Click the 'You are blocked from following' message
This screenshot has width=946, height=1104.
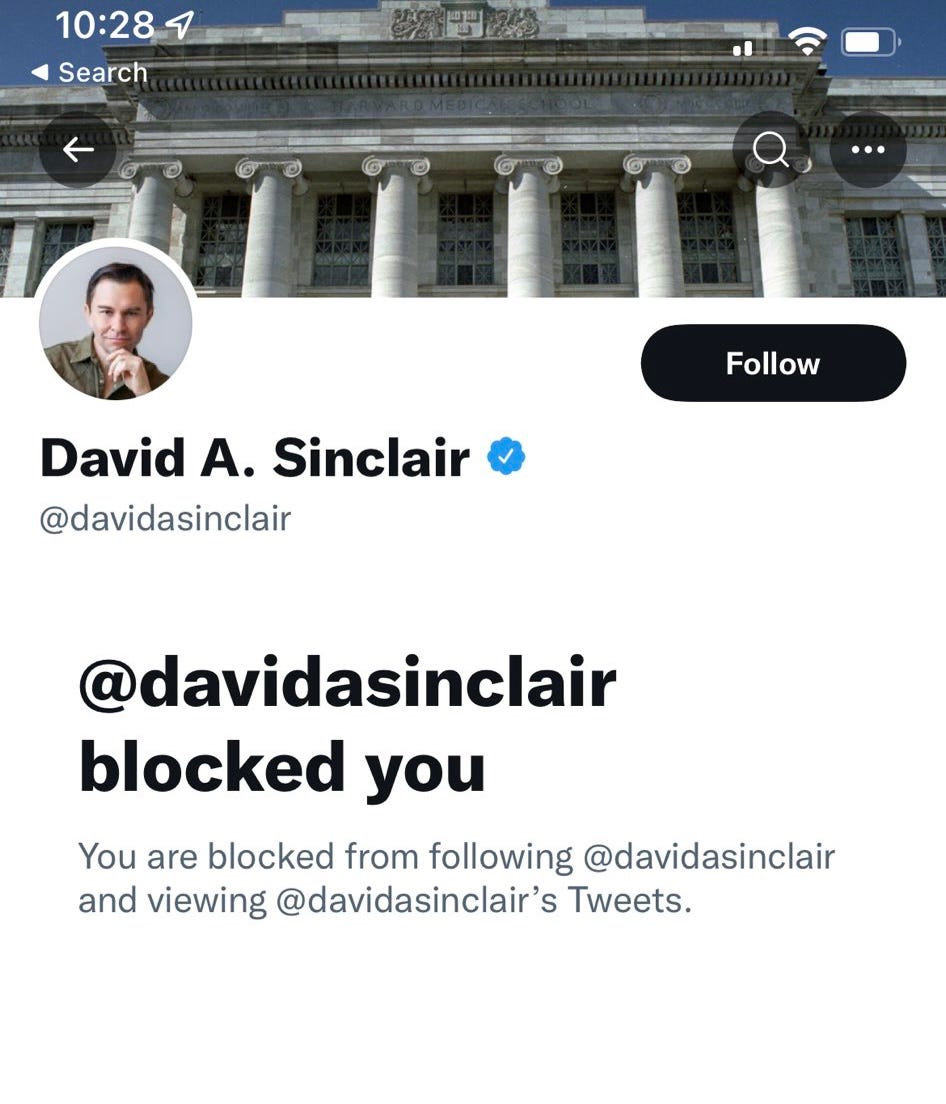[456, 878]
